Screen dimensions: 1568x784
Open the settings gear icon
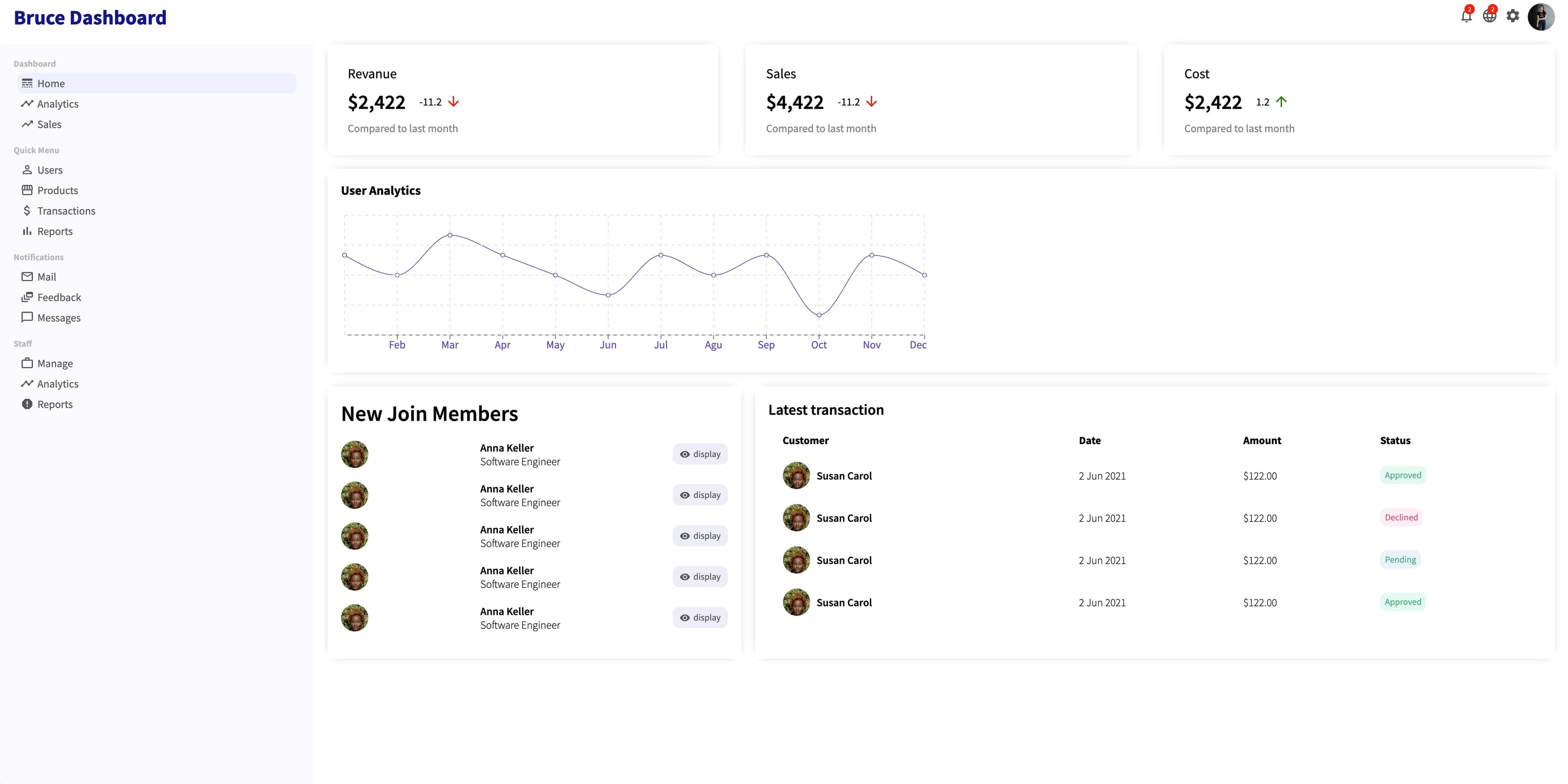point(1512,16)
